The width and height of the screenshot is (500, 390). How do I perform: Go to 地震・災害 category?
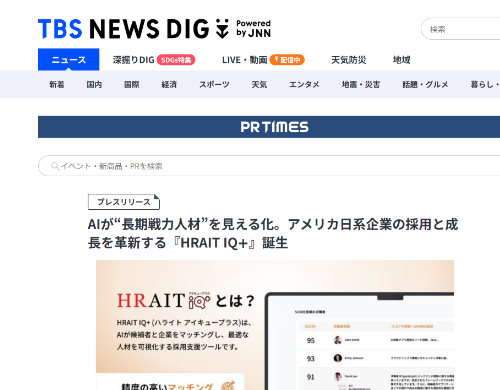(361, 85)
